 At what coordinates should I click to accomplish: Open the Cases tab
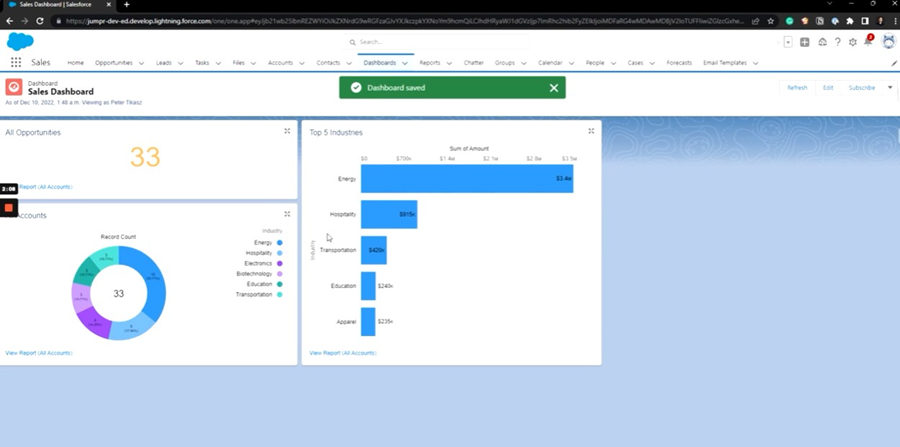click(x=635, y=63)
